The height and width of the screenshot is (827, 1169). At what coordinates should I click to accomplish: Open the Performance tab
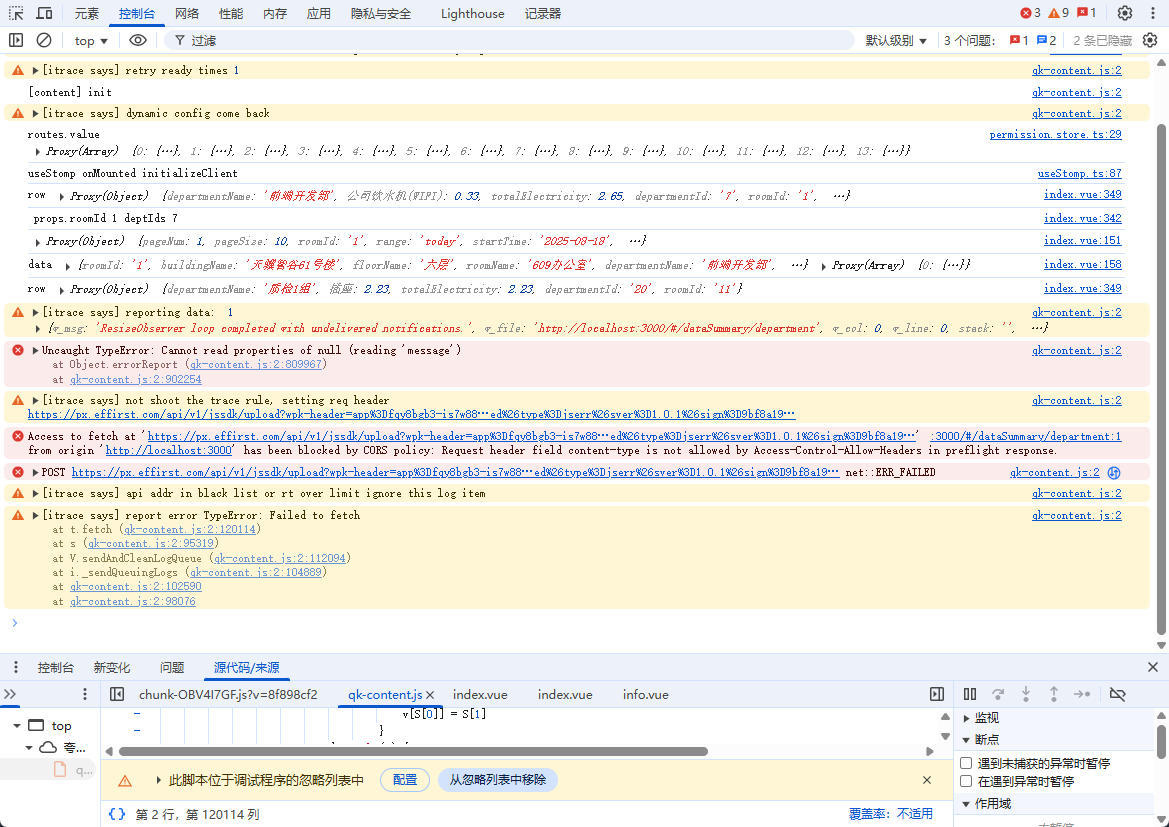tap(231, 13)
